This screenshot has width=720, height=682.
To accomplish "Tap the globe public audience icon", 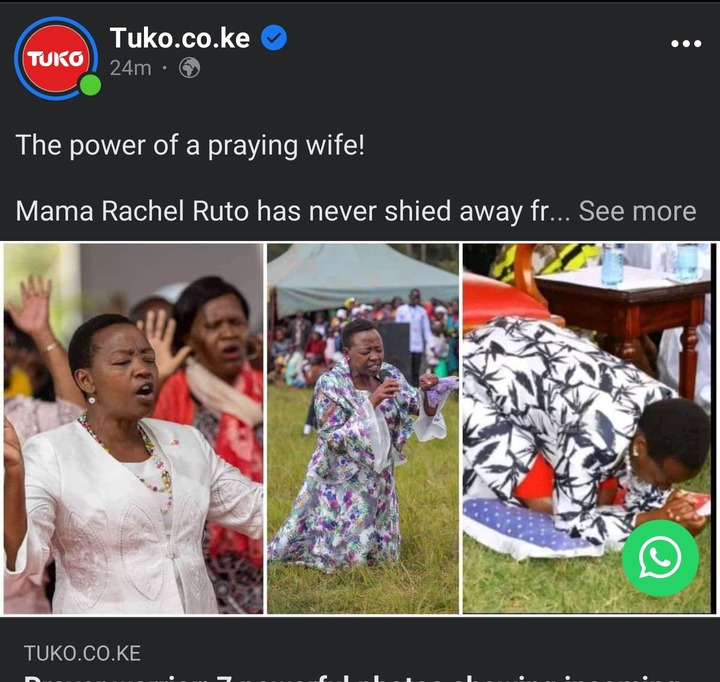I will coord(189,68).
